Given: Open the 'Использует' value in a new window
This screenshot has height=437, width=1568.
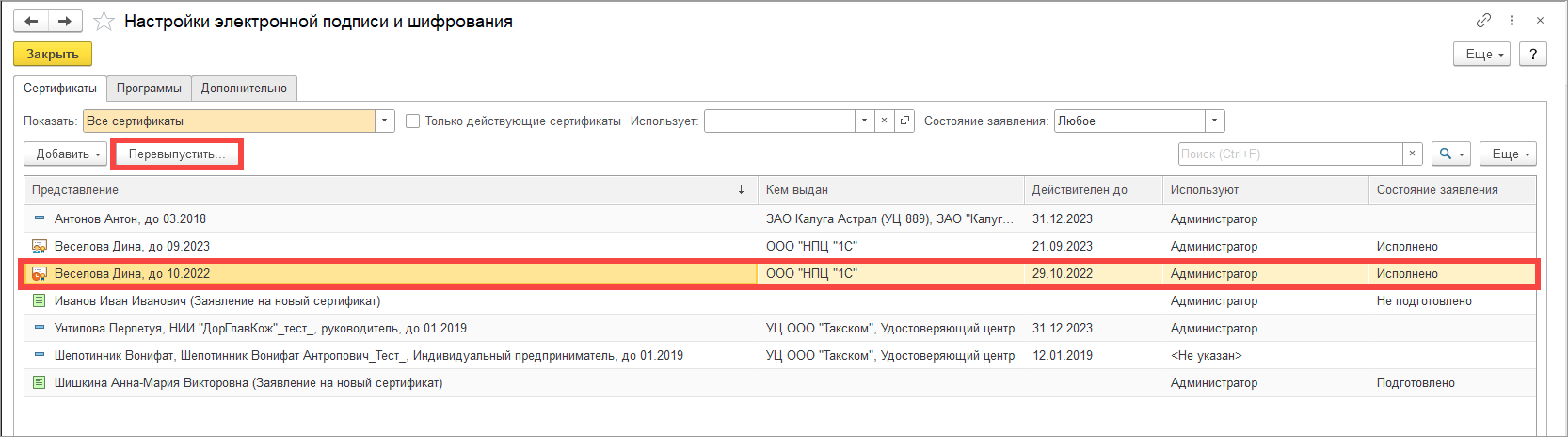Looking at the screenshot, I should (904, 121).
